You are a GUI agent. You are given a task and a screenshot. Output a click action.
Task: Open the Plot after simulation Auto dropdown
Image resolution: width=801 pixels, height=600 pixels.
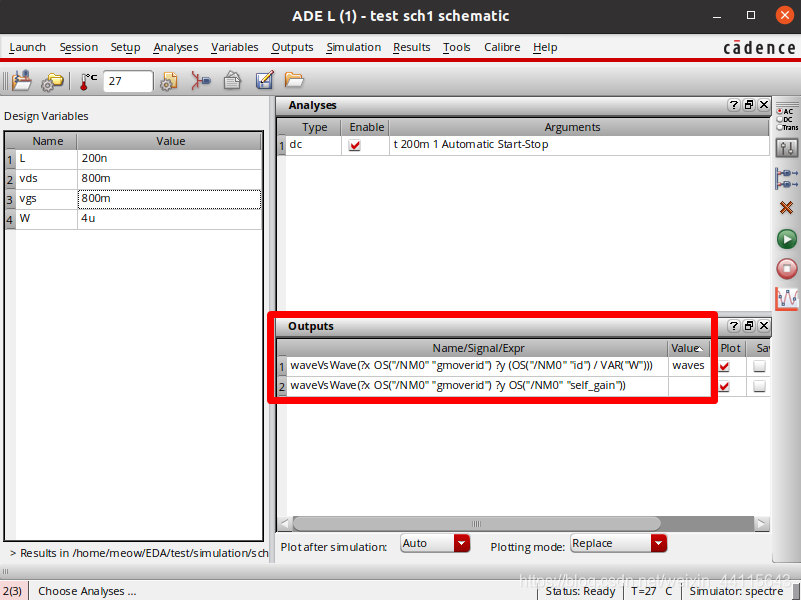click(x=435, y=543)
